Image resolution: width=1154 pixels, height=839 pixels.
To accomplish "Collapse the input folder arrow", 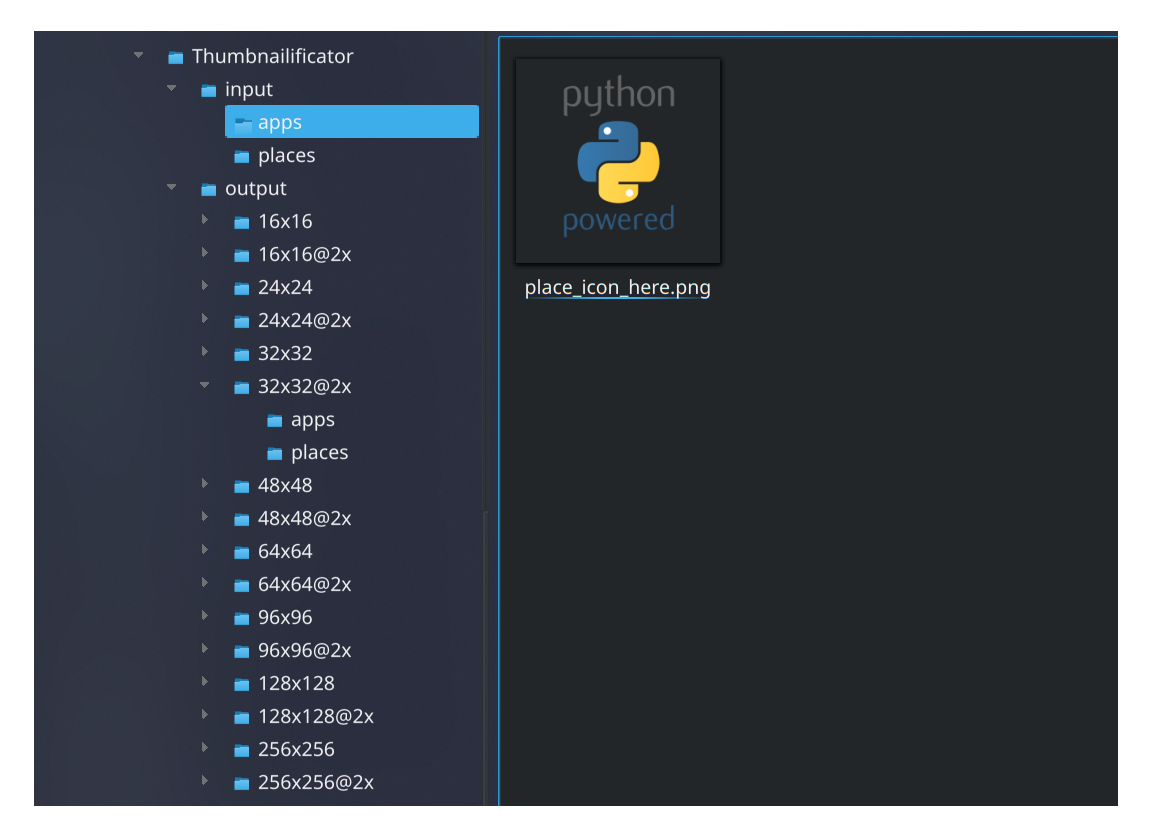I will (x=171, y=88).
